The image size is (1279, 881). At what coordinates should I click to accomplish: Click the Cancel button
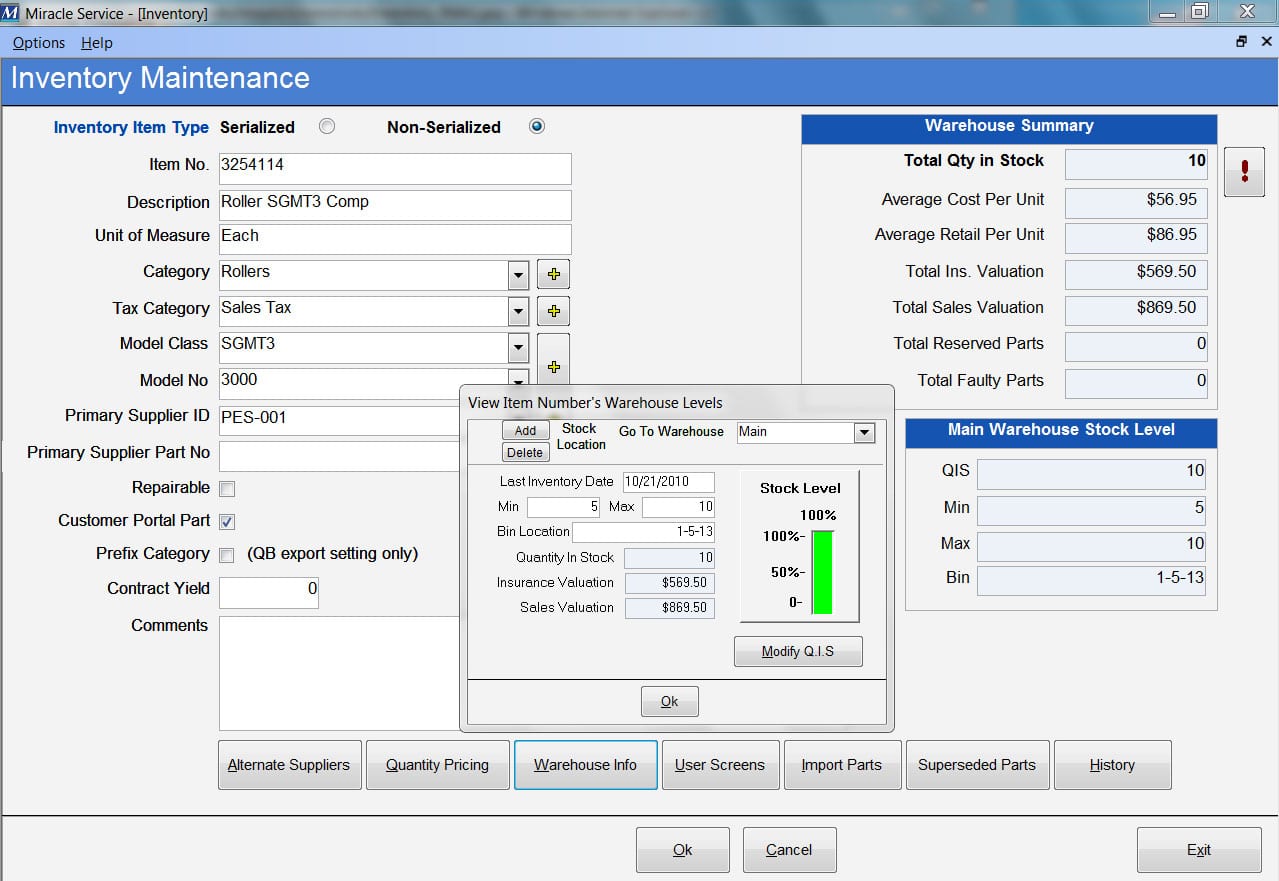coord(789,850)
